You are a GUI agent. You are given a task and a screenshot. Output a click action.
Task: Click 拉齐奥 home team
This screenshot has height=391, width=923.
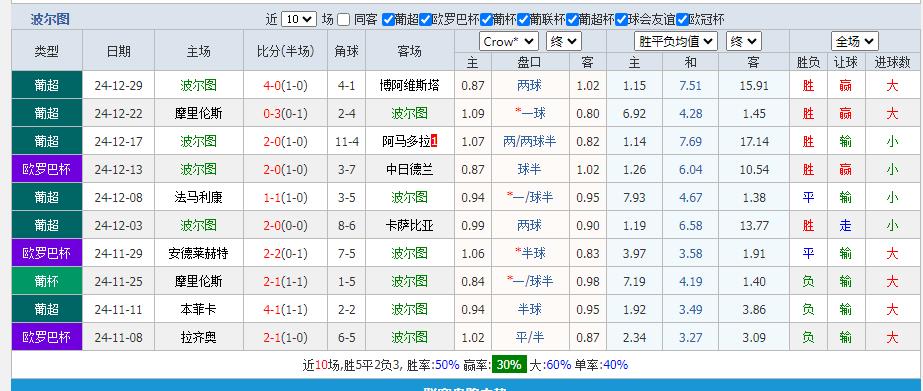tap(199, 337)
